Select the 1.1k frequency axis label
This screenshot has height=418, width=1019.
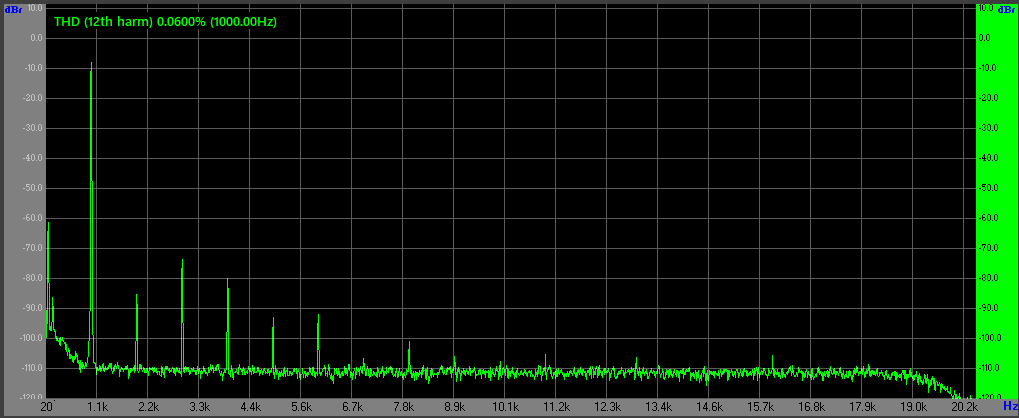tap(97, 407)
